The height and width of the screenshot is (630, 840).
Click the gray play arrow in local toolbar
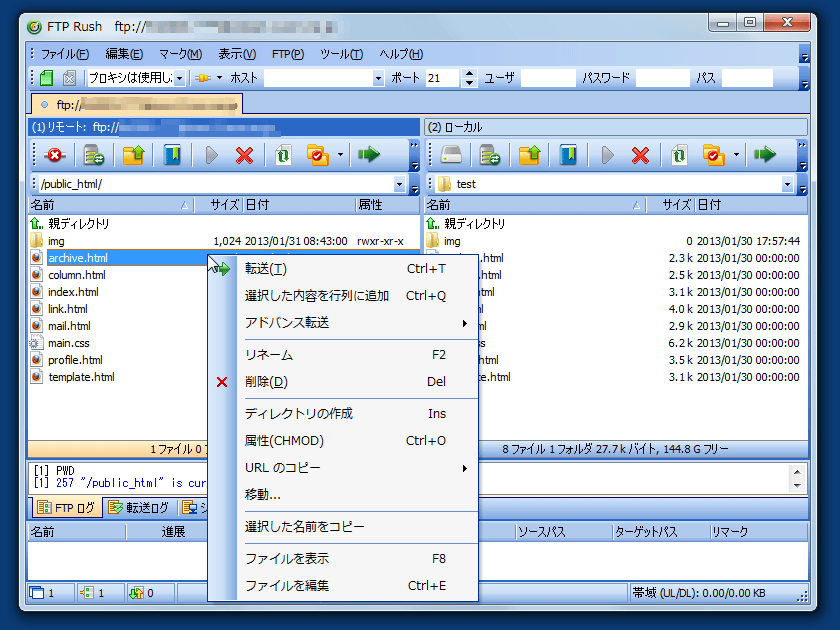608,155
